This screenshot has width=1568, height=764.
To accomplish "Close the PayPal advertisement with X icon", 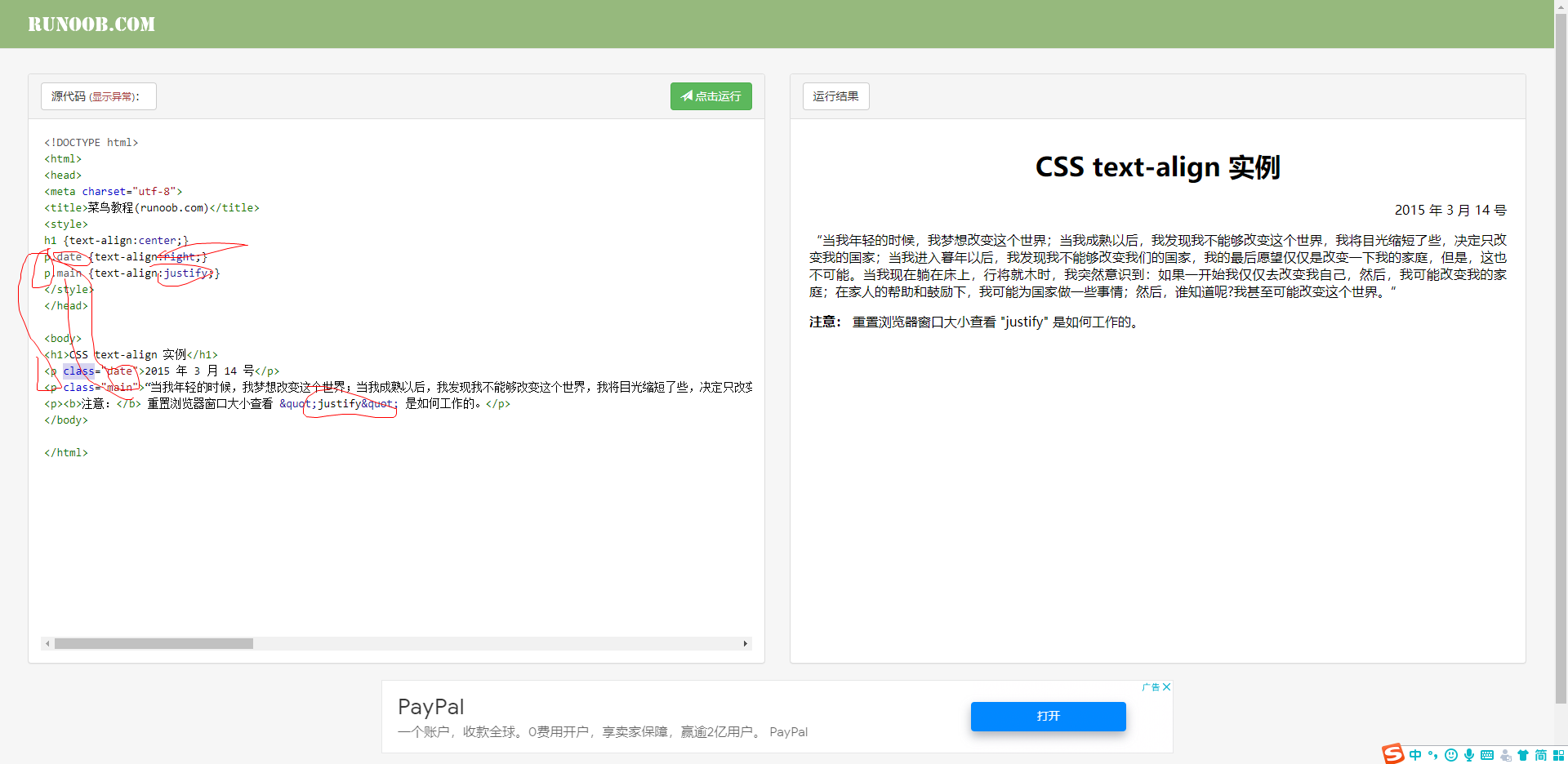I will pyautogui.click(x=1167, y=687).
